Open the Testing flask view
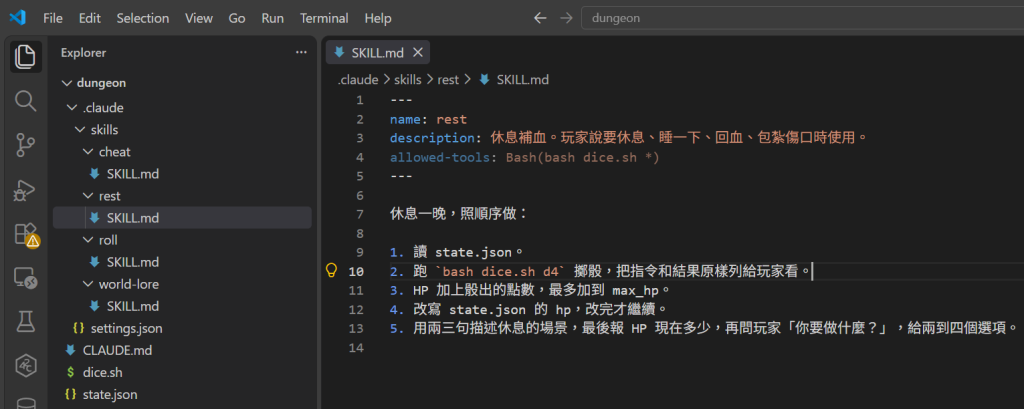1024x409 pixels. 25,321
